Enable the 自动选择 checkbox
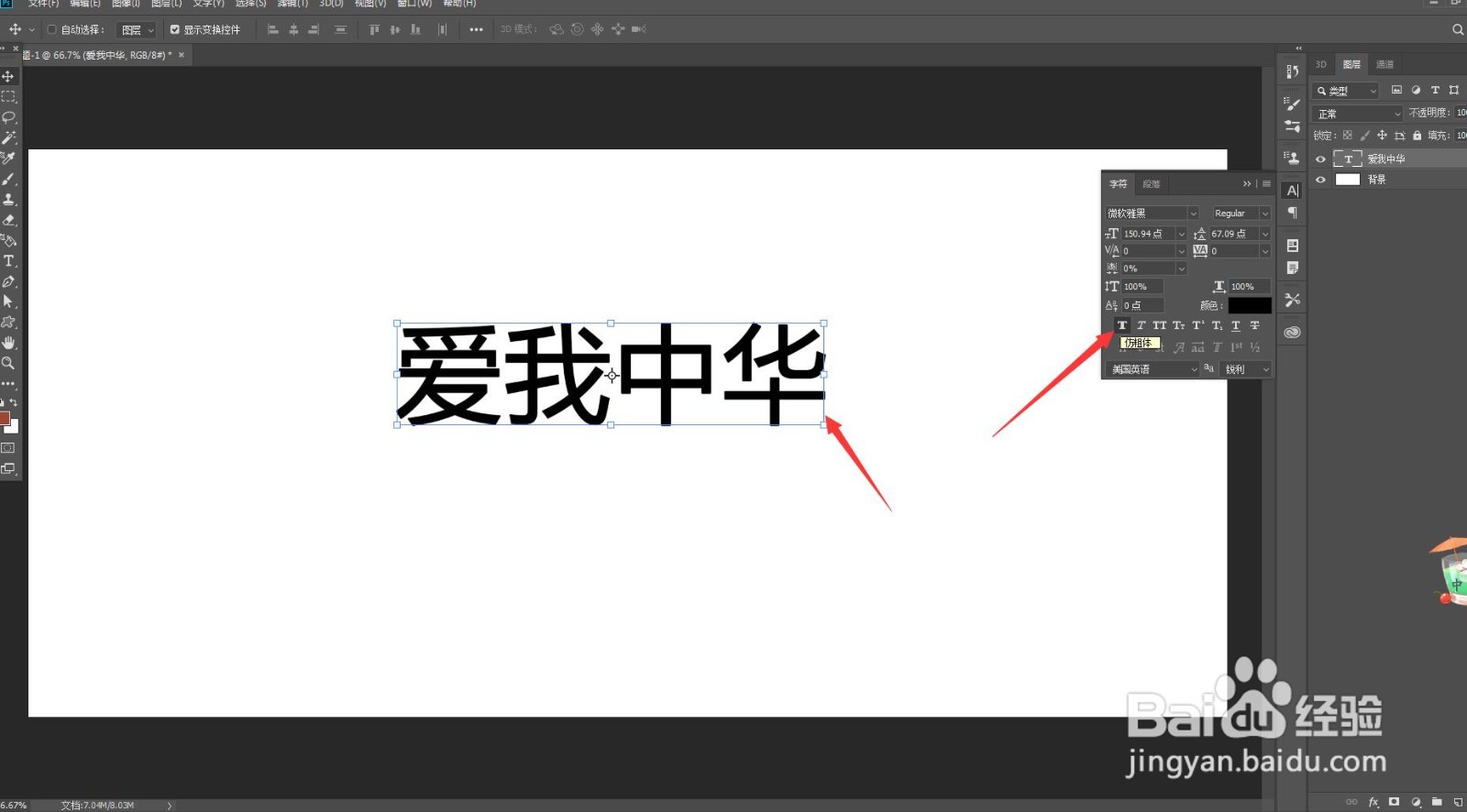Image resolution: width=1467 pixels, height=812 pixels. pyautogui.click(x=51, y=29)
